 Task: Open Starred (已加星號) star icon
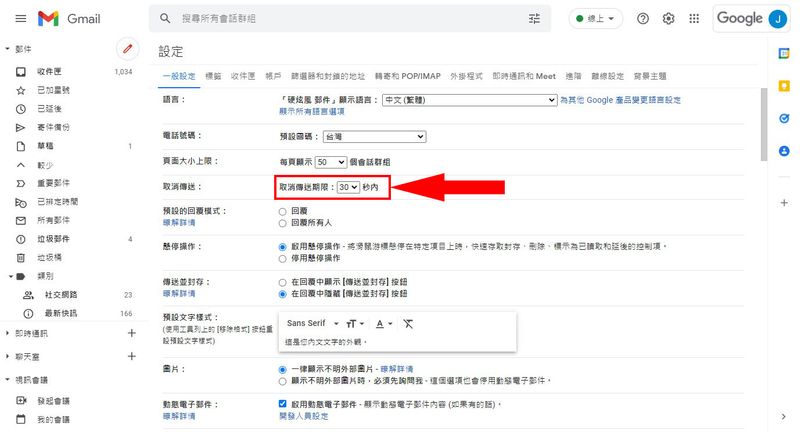21,90
